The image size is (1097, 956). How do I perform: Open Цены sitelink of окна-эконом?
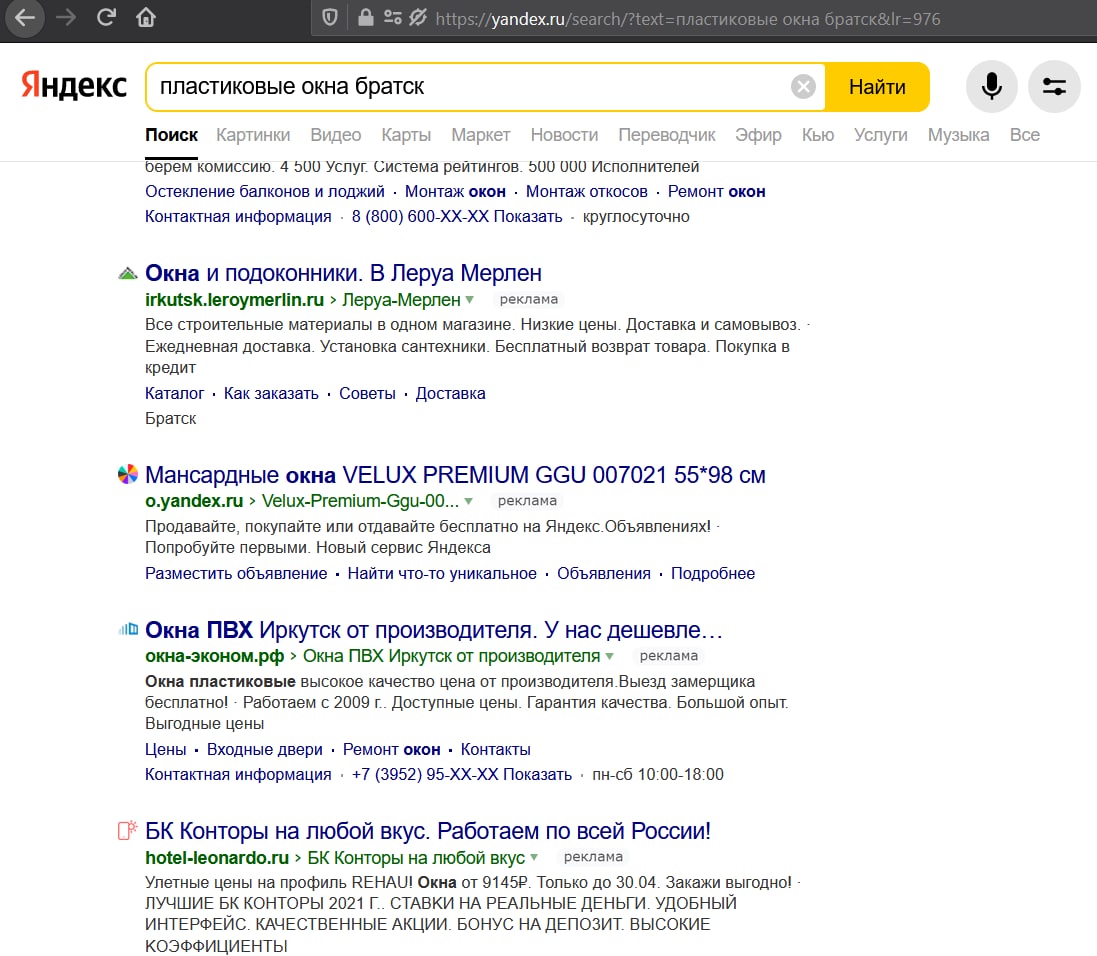pyautogui.click(x=165, y=750)
